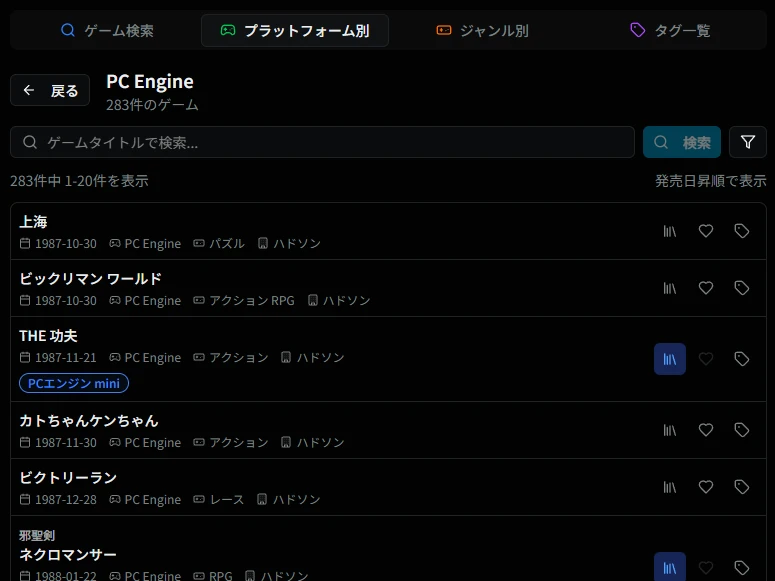The width and height of the screenshot is (775, 581).
Task: Tag the game カトちゃんケンちゃん
Action: (x=741, y=430)
